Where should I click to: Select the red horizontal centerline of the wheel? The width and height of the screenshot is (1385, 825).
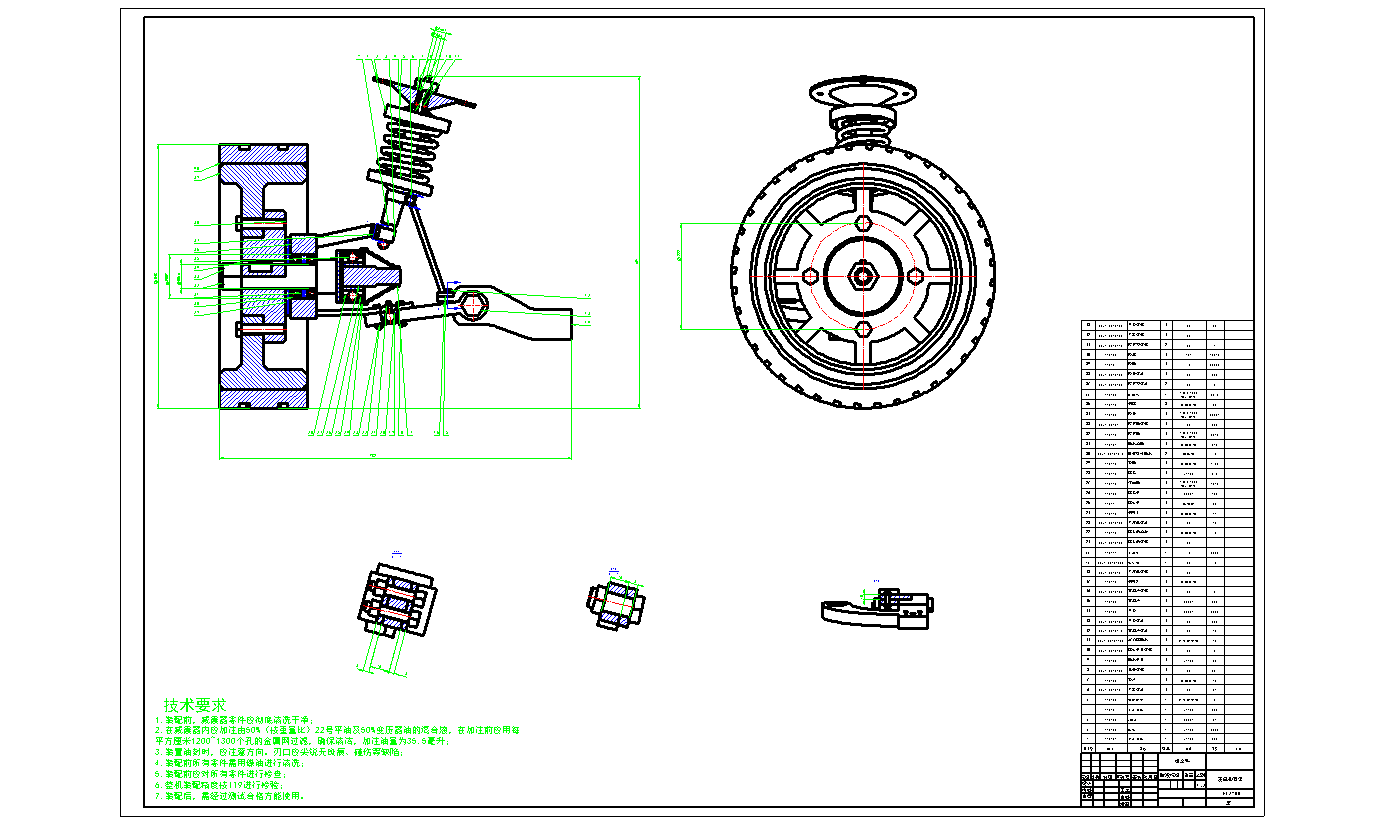click(x=800, y=276)
